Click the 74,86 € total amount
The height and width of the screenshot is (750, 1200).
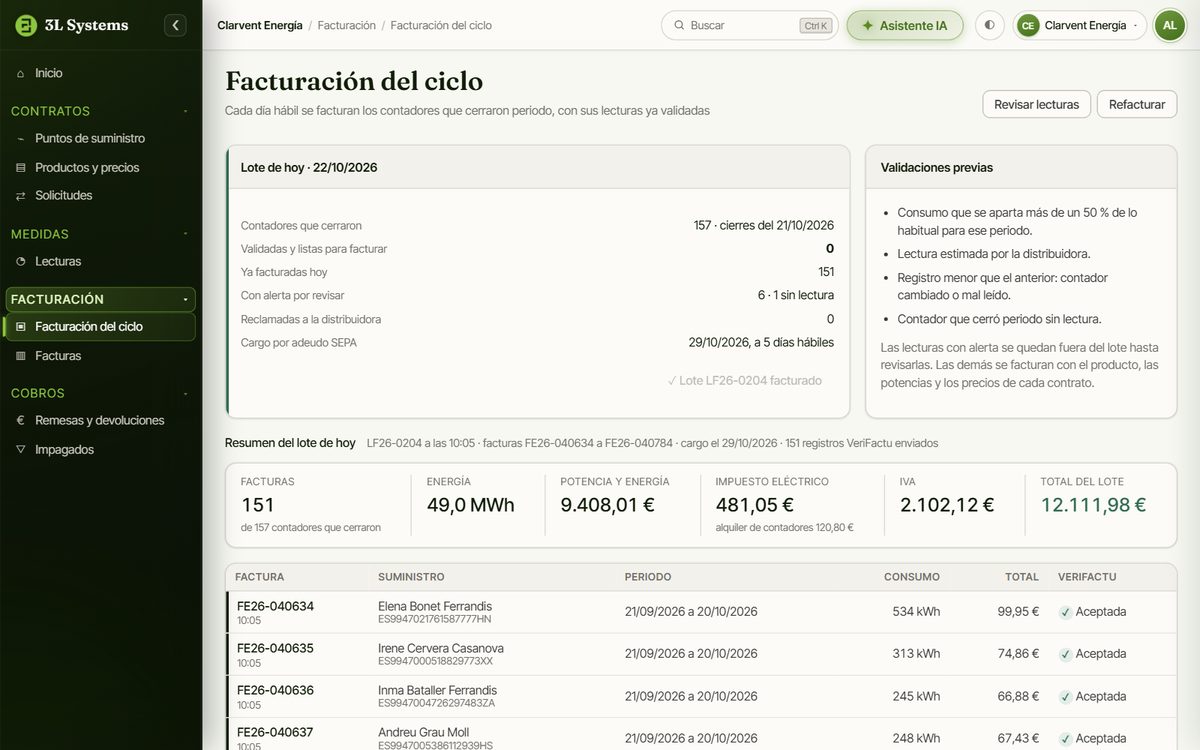(1018, 654)
